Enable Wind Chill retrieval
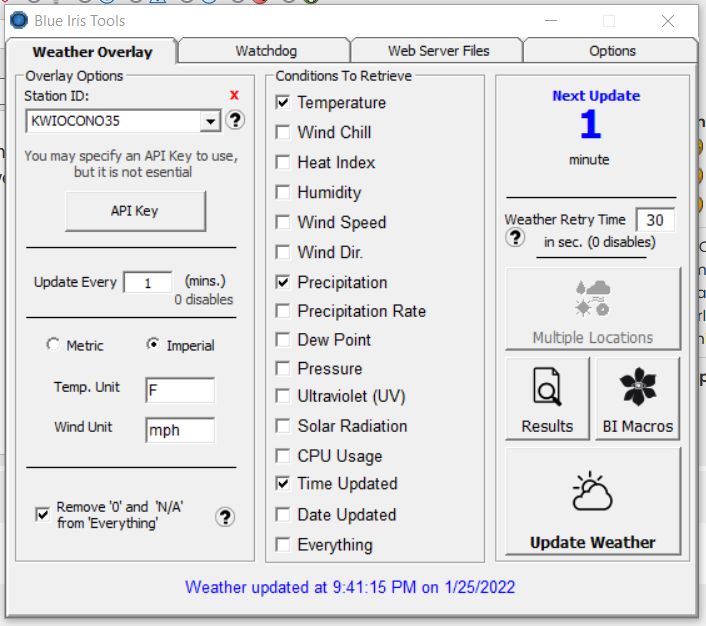The image size is (706, 626). coord(282,132)
